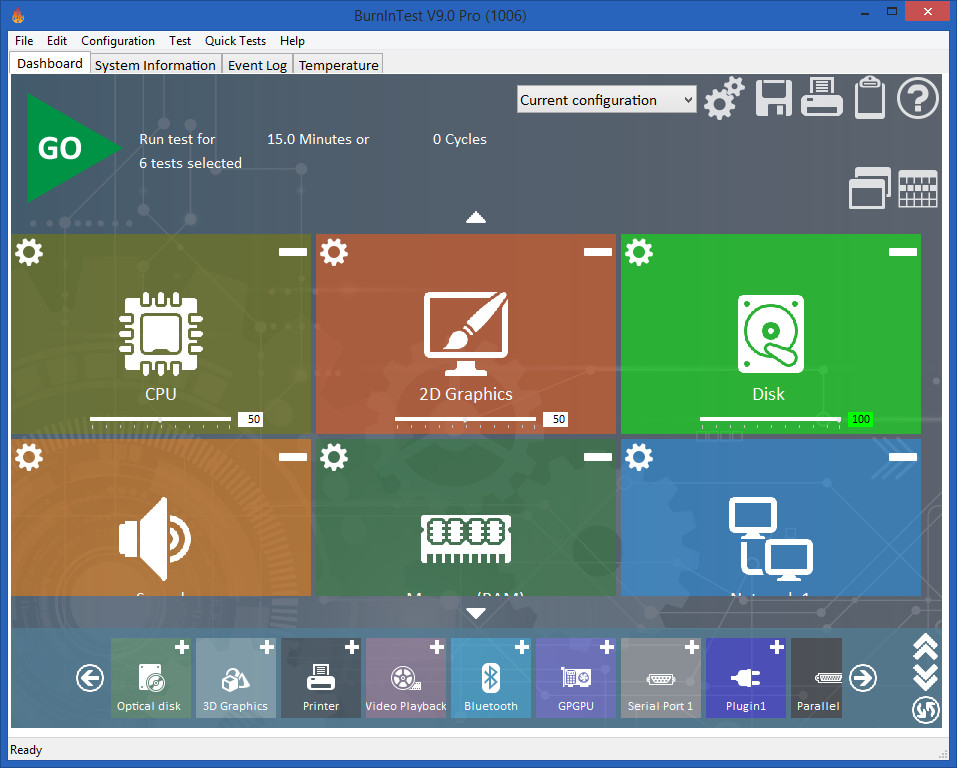The image size is (957, 768).
Task: Click the 2D Graphics monitor brush icon
Action: pos(466,333)
